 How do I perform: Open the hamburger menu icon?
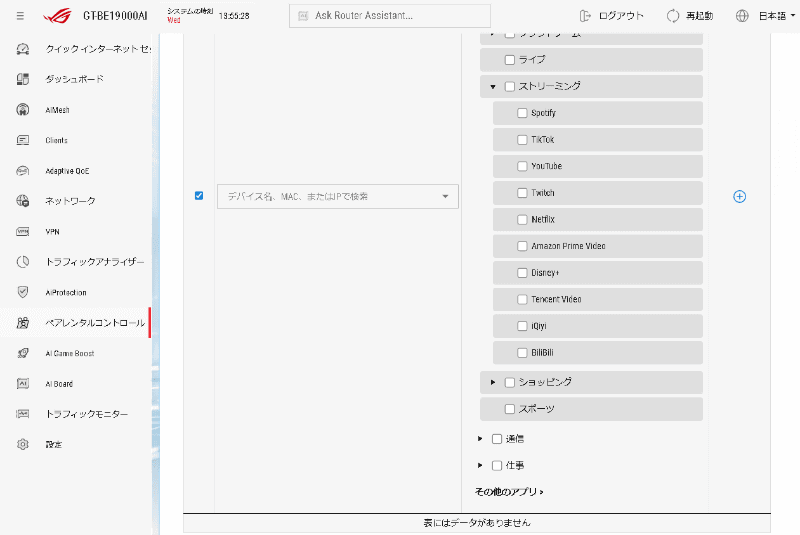(20, 16)
